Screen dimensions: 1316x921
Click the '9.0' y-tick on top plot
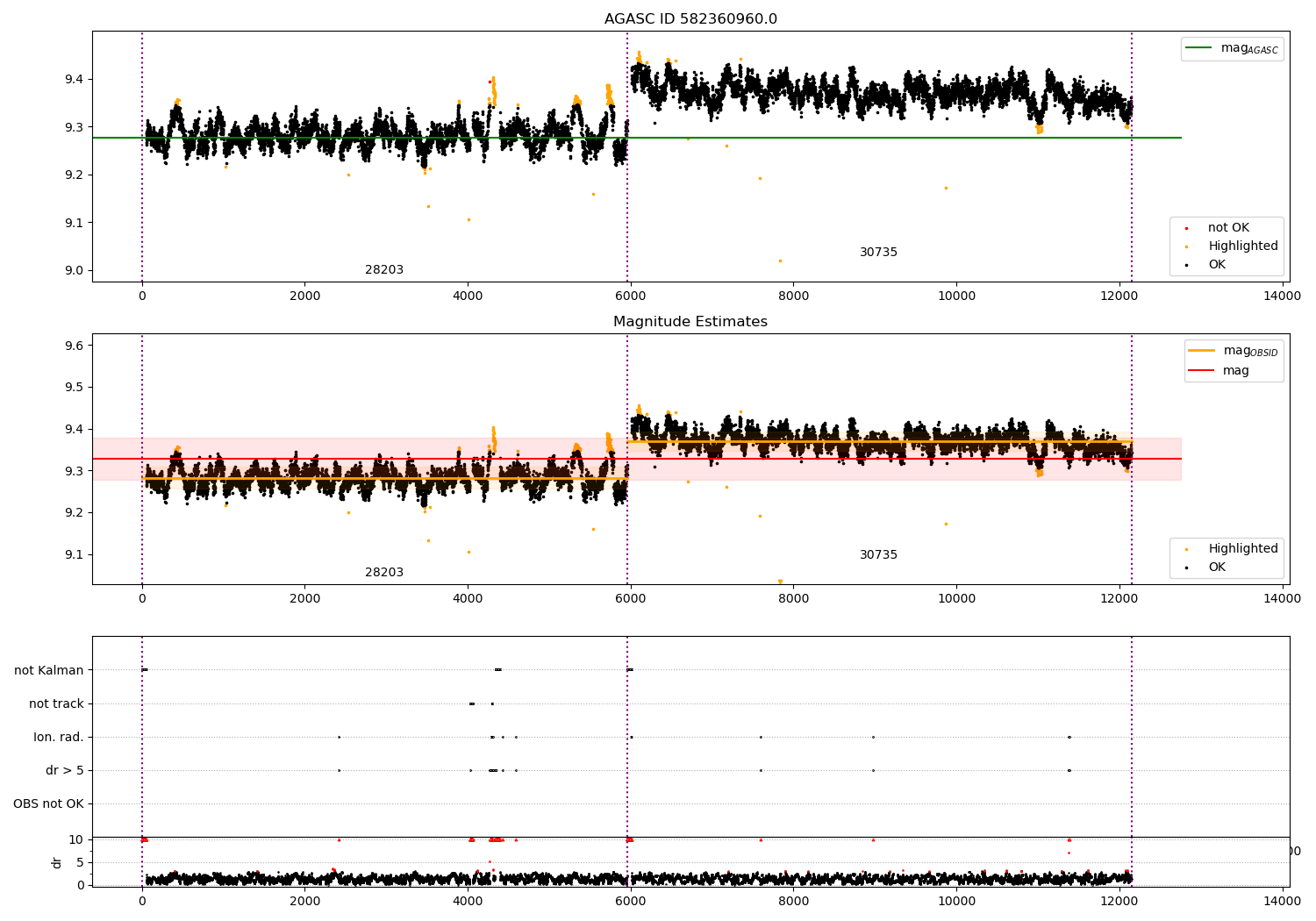pos(75,270)
